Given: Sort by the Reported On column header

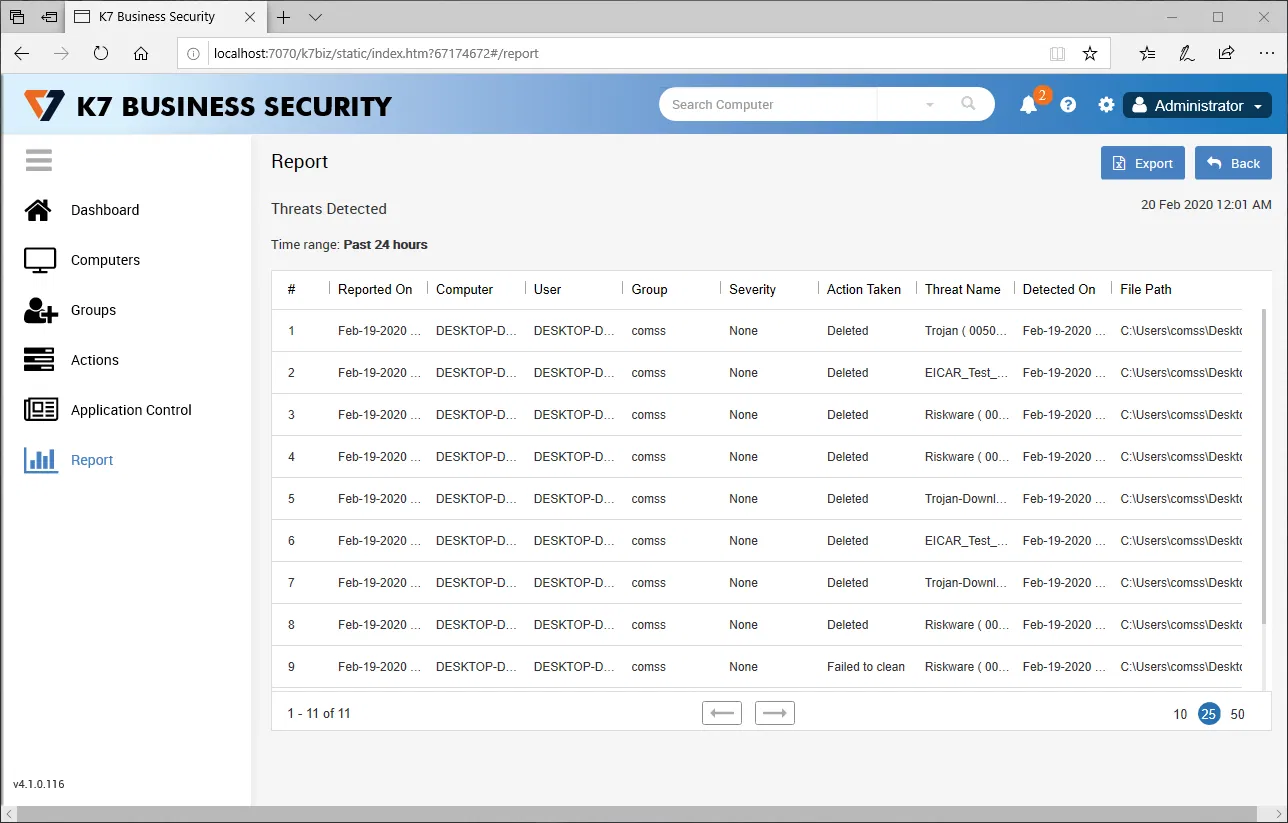Looking at the screenshot, I should (375, 289).
